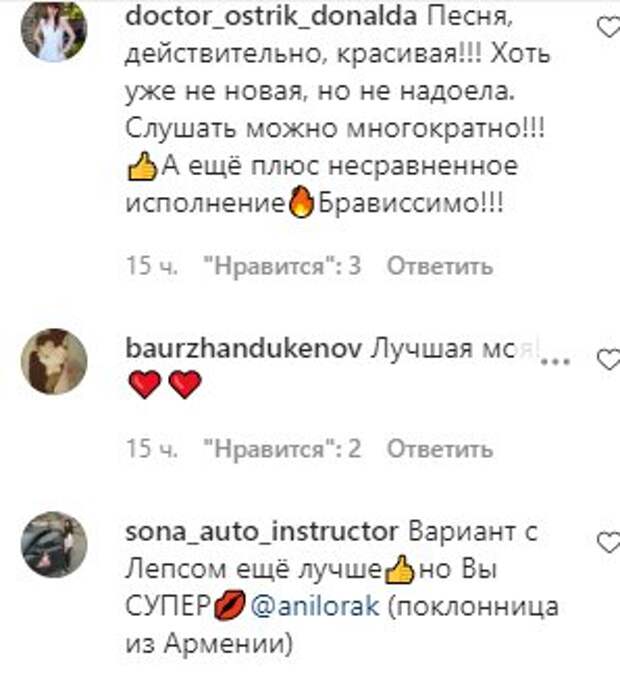Image resolution: width=620 pixels, height=684 pixels.
Task: Visit the sona_auto_instructor username link
Action: point(261,532)
